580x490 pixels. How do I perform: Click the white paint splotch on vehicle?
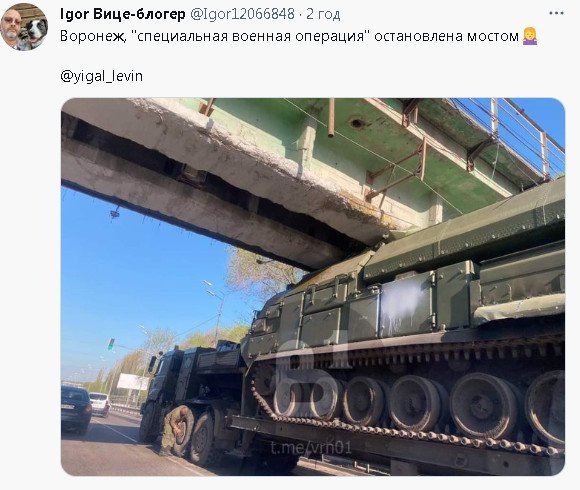[x=402, y=301]
